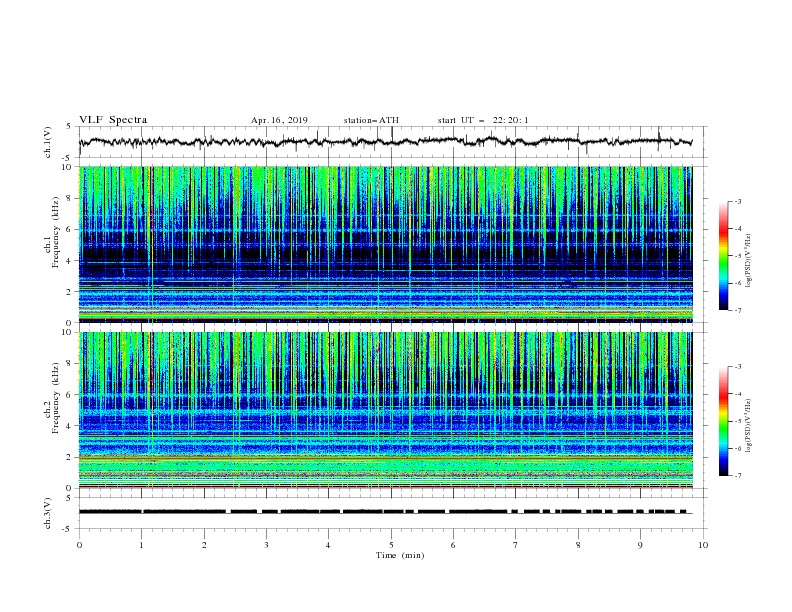Click the '10' tick on the time axis
The height and width of the screenshot is (612, 792).
703,545
